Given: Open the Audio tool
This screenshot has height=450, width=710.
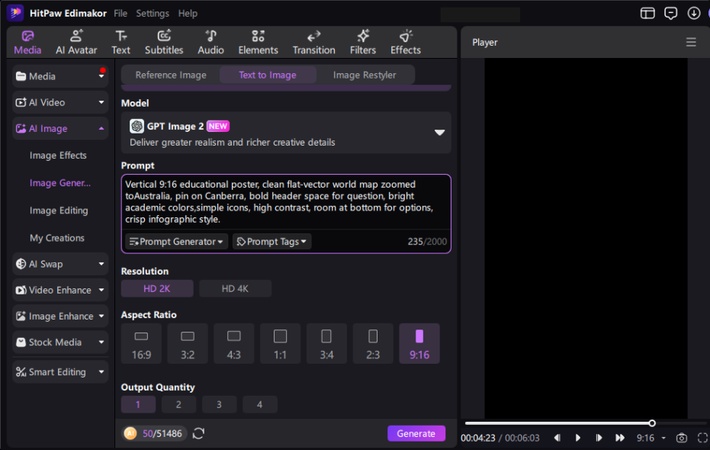Looking at the screenshot, I should 211,42.
